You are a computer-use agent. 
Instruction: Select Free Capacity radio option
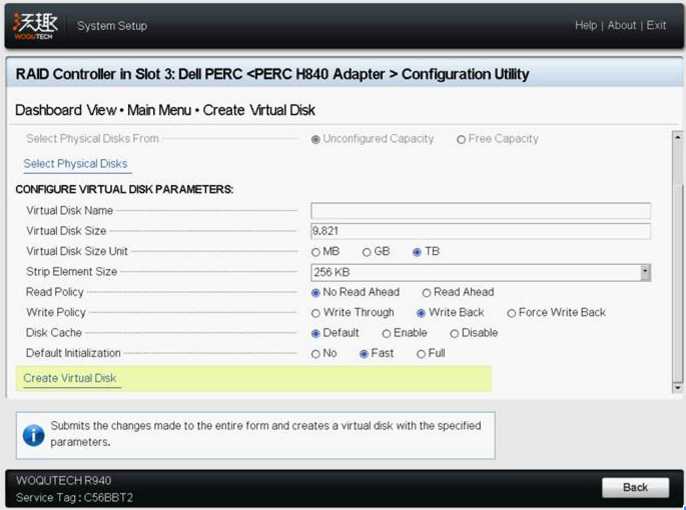(461, 140)
